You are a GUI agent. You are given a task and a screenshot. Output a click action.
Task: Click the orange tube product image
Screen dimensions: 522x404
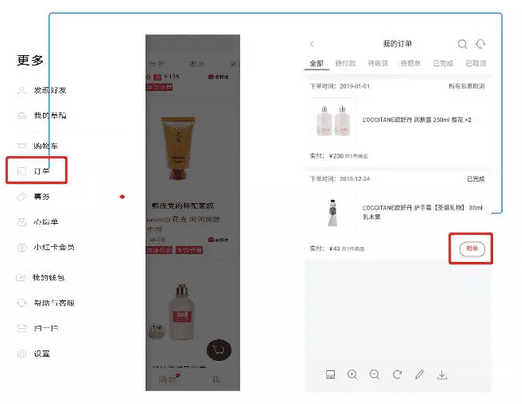[178, 148]
